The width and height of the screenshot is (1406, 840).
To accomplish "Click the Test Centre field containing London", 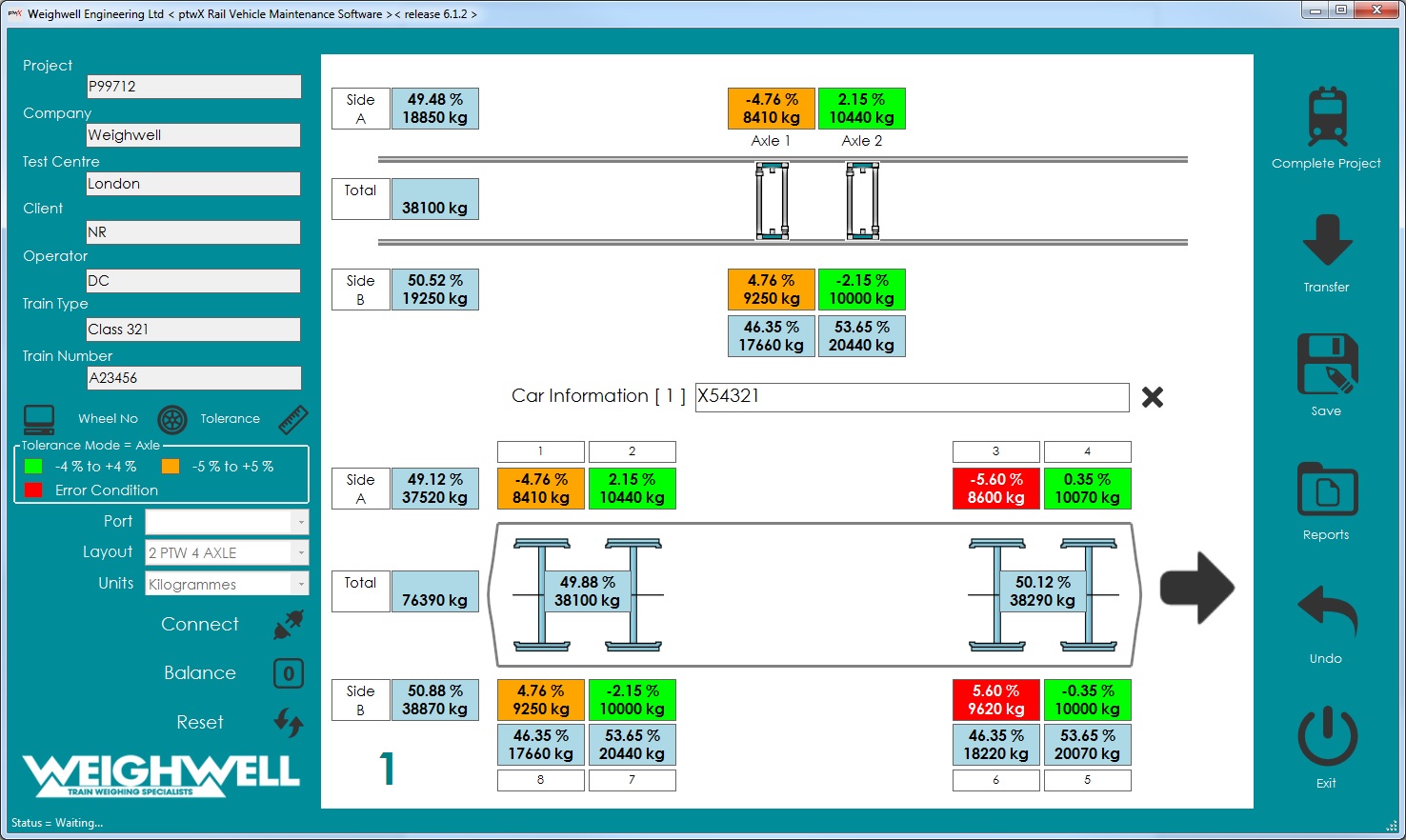I will coord(193,184).
